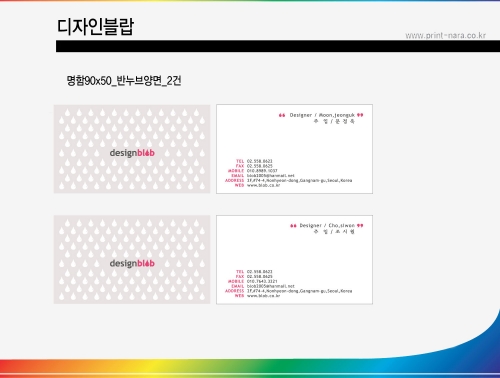Select the Designer / Cho,siwon name line
Screen dimensions: 500x378
(x=327, y=226)
